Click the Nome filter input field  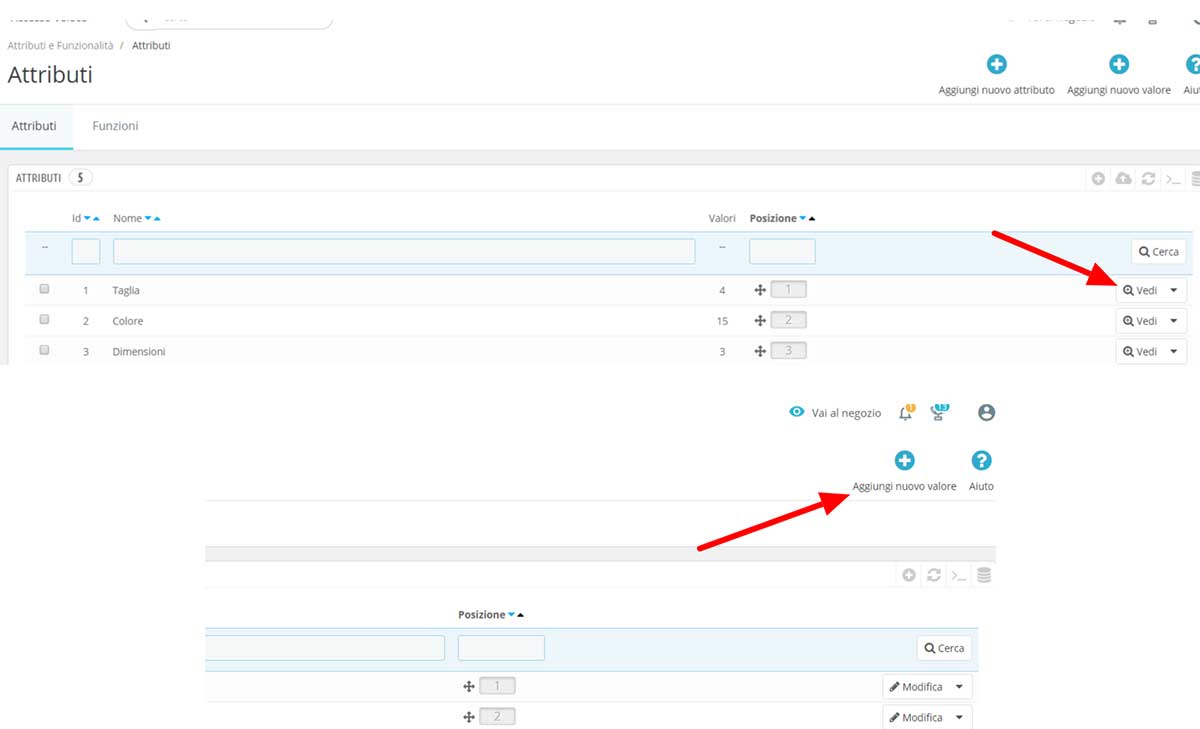405,251
